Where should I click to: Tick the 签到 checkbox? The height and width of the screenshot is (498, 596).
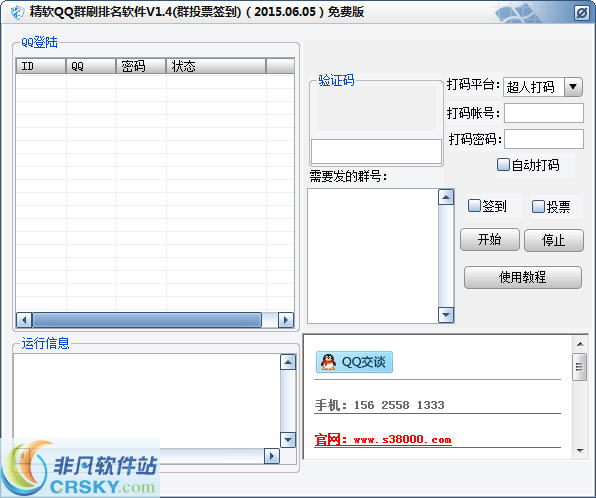(x=474, y=206)
